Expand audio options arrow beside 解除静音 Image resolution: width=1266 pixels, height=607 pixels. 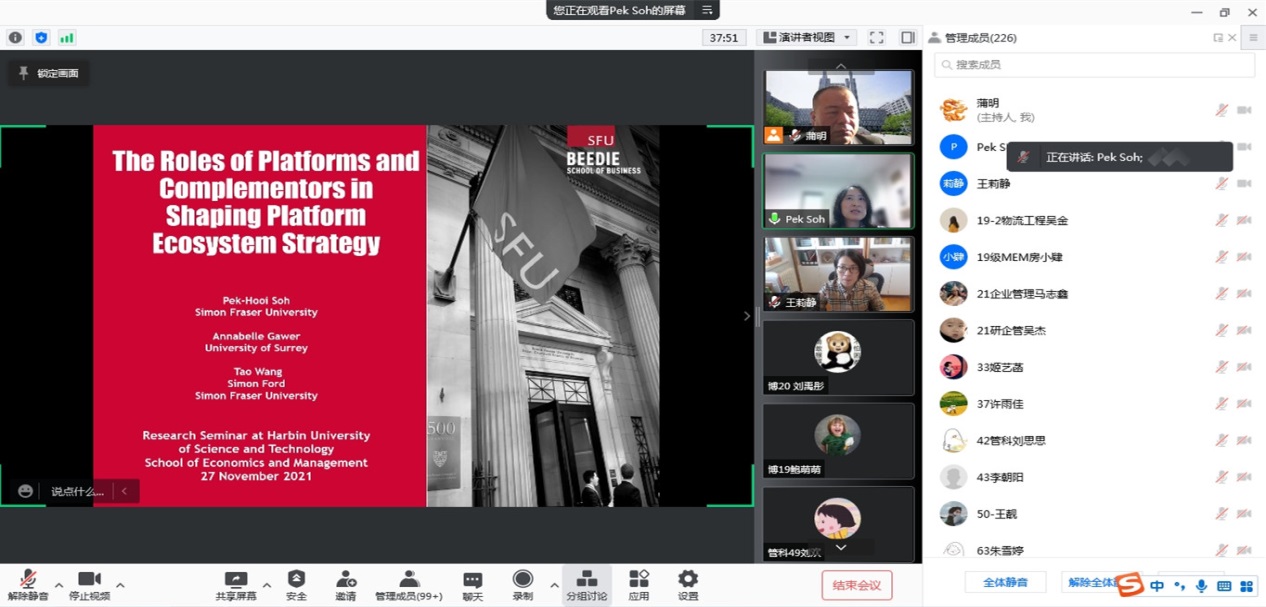(x=58, y=585)
